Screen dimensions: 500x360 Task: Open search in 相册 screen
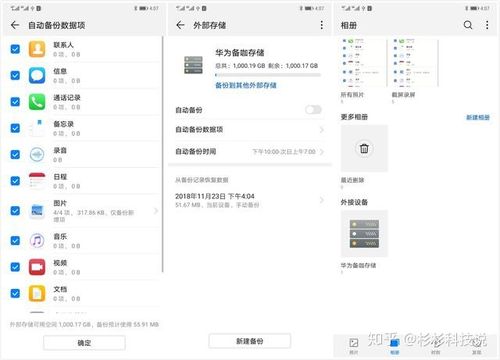pos(468,25)
